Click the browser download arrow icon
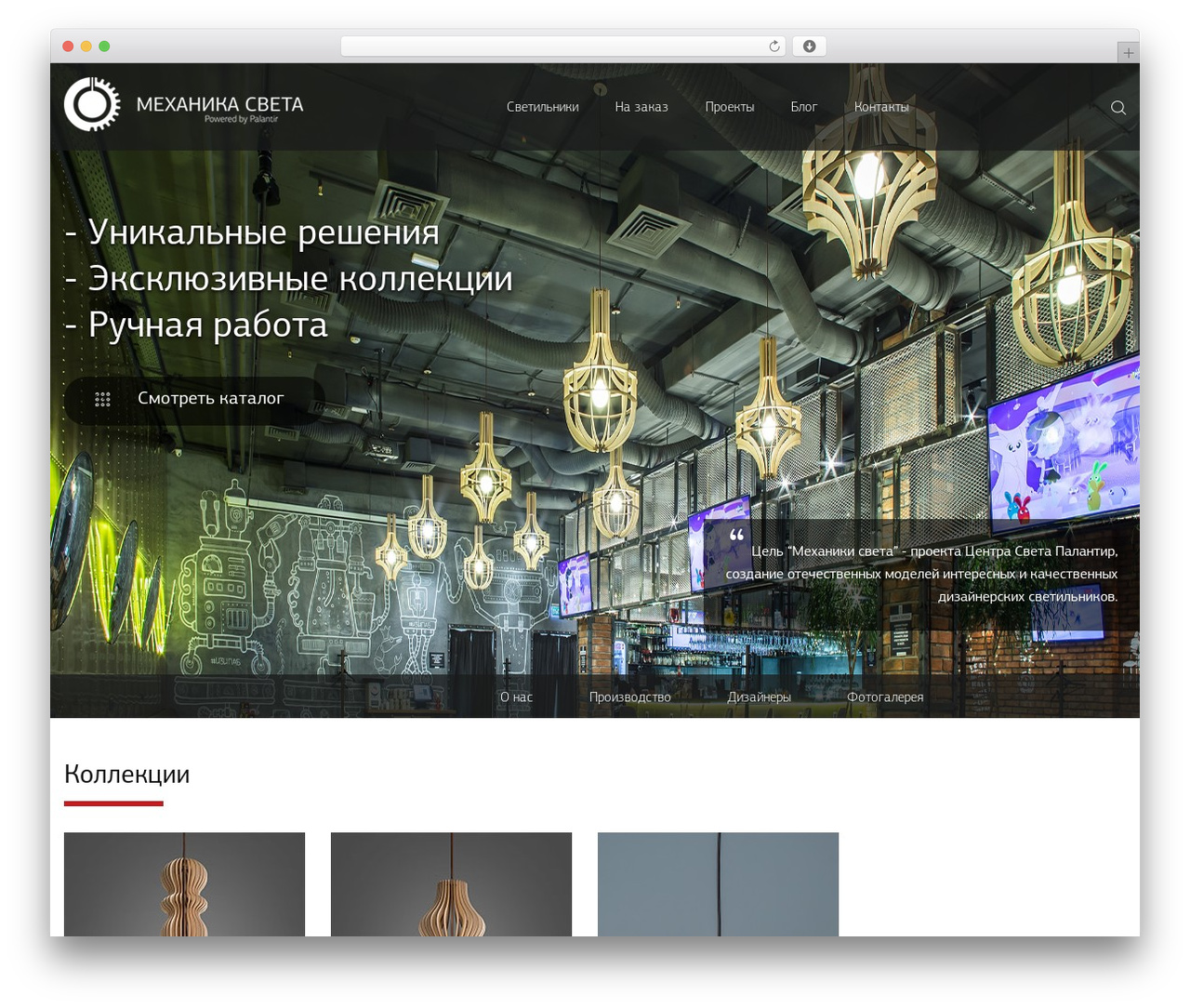 [809, 46]
